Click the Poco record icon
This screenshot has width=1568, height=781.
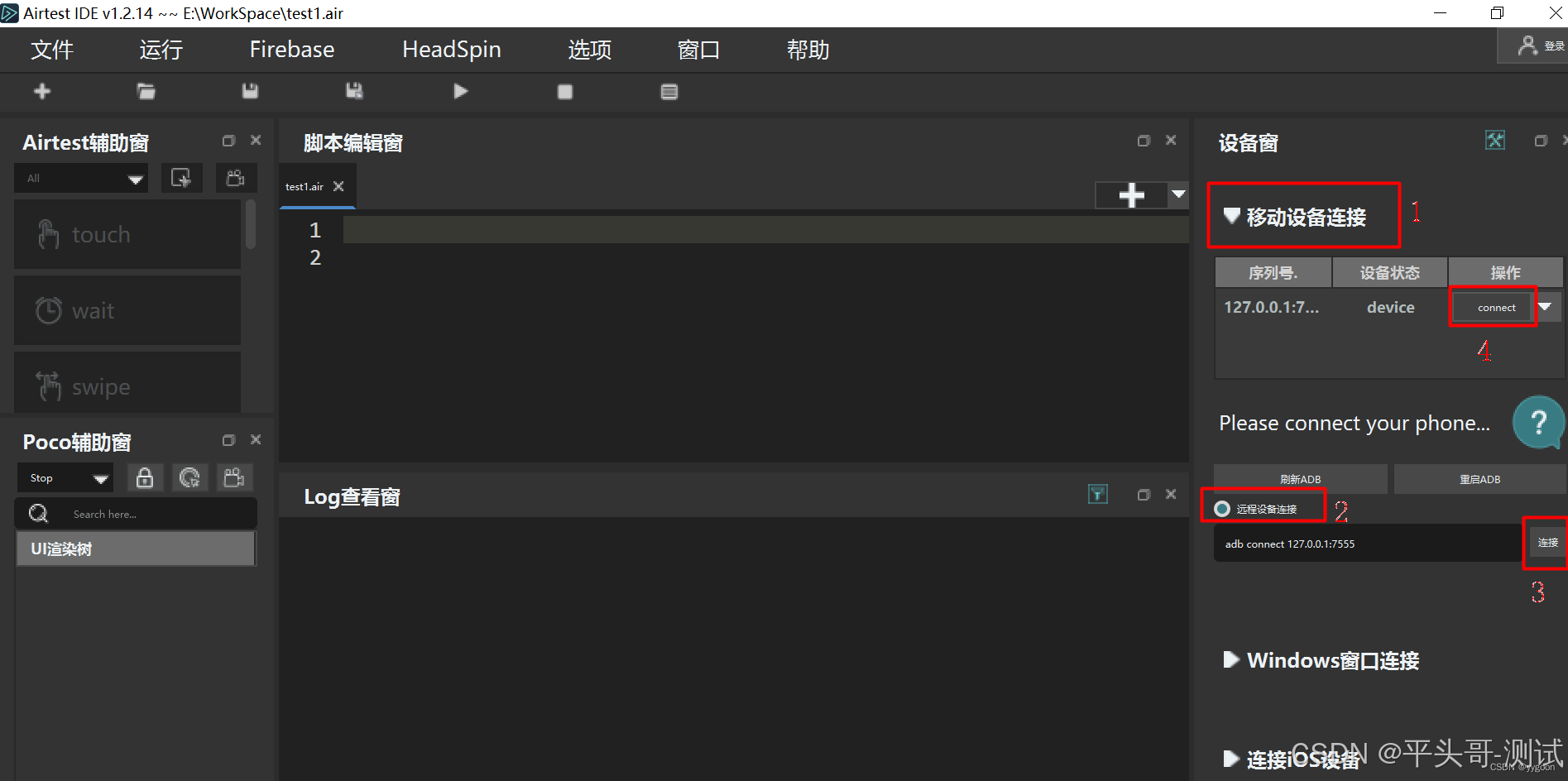(234, 477)
